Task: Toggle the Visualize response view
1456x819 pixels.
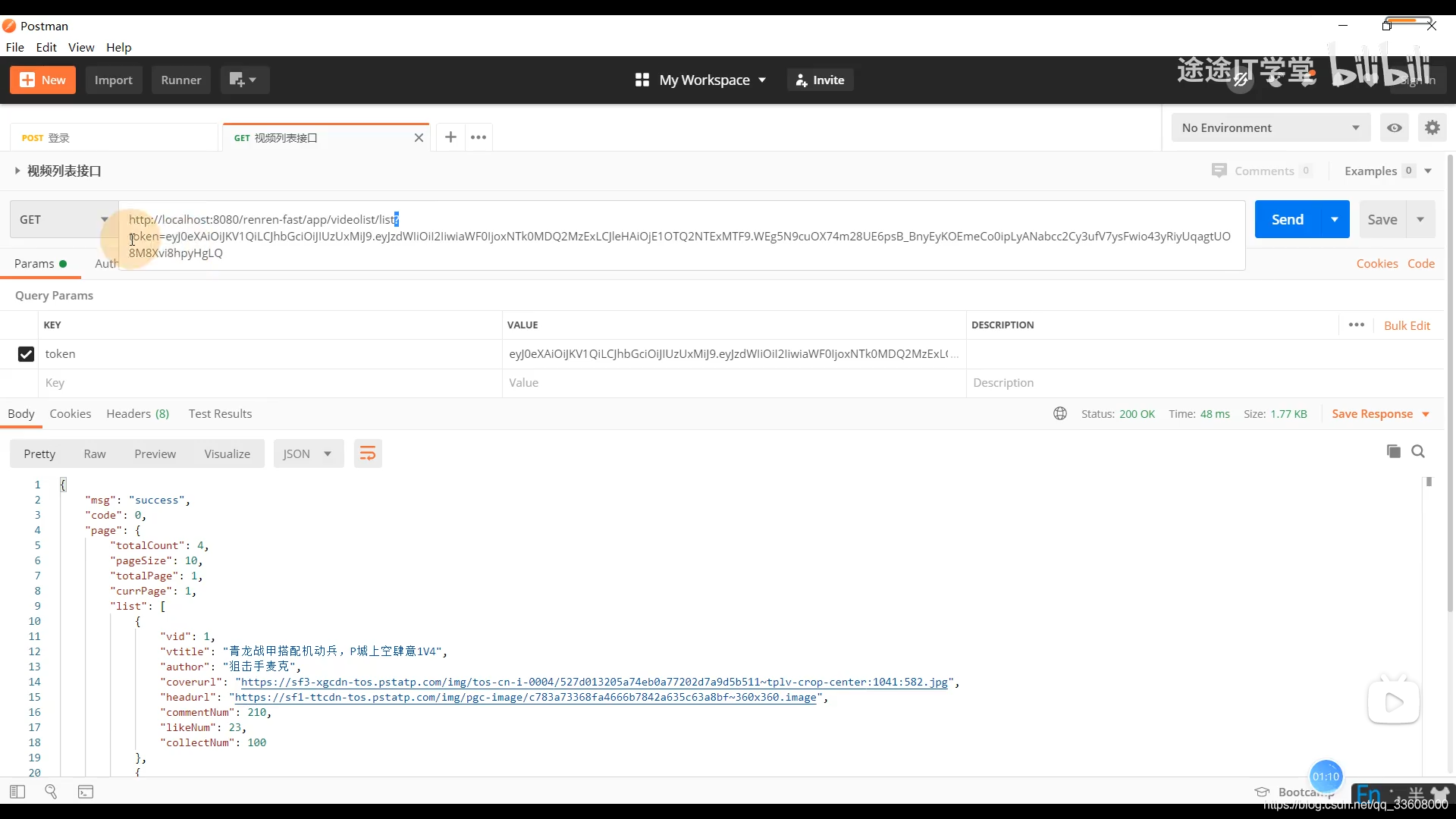Action: coord(227,453)
